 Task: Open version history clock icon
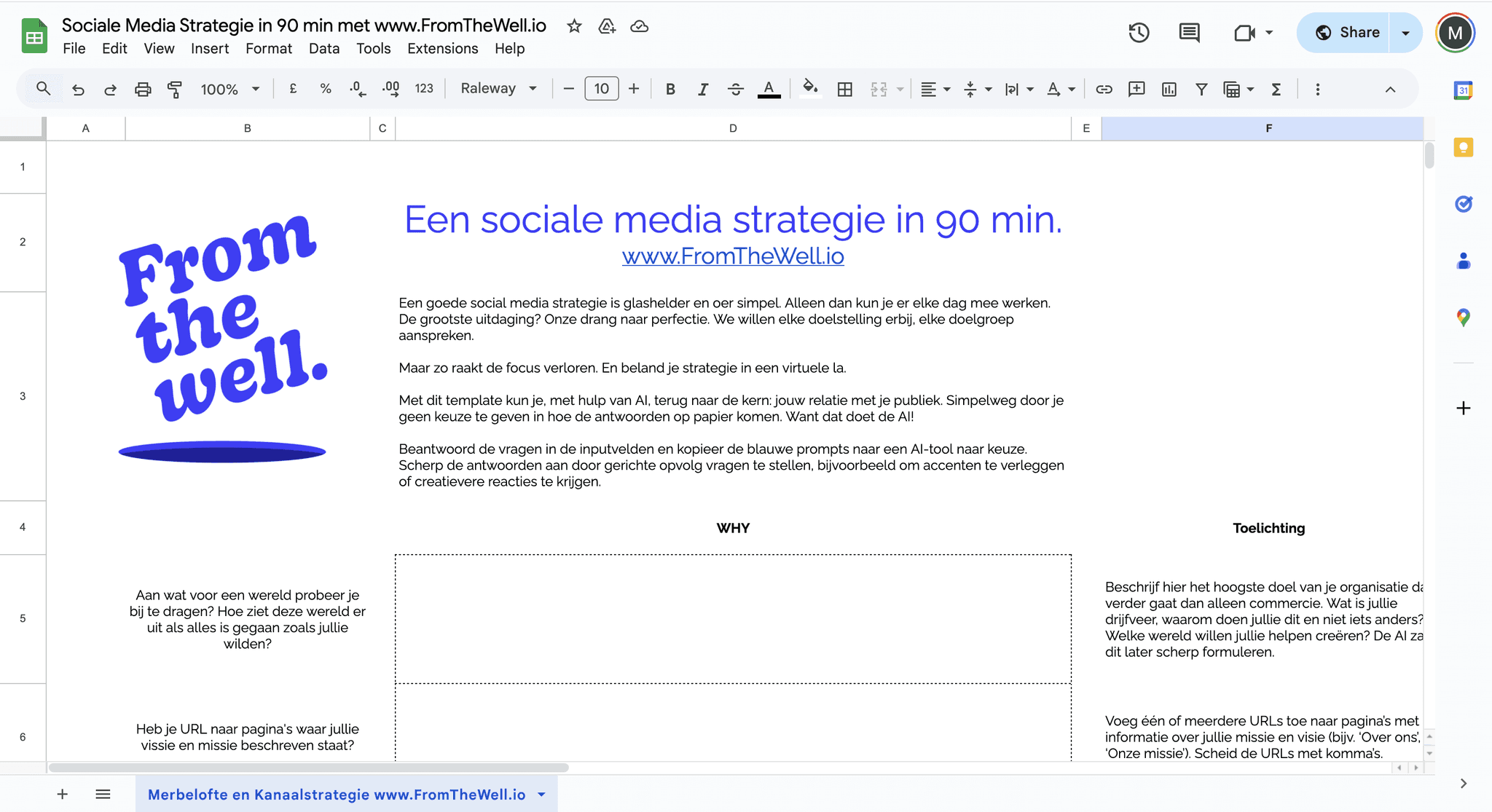(x=1139, y=33)
